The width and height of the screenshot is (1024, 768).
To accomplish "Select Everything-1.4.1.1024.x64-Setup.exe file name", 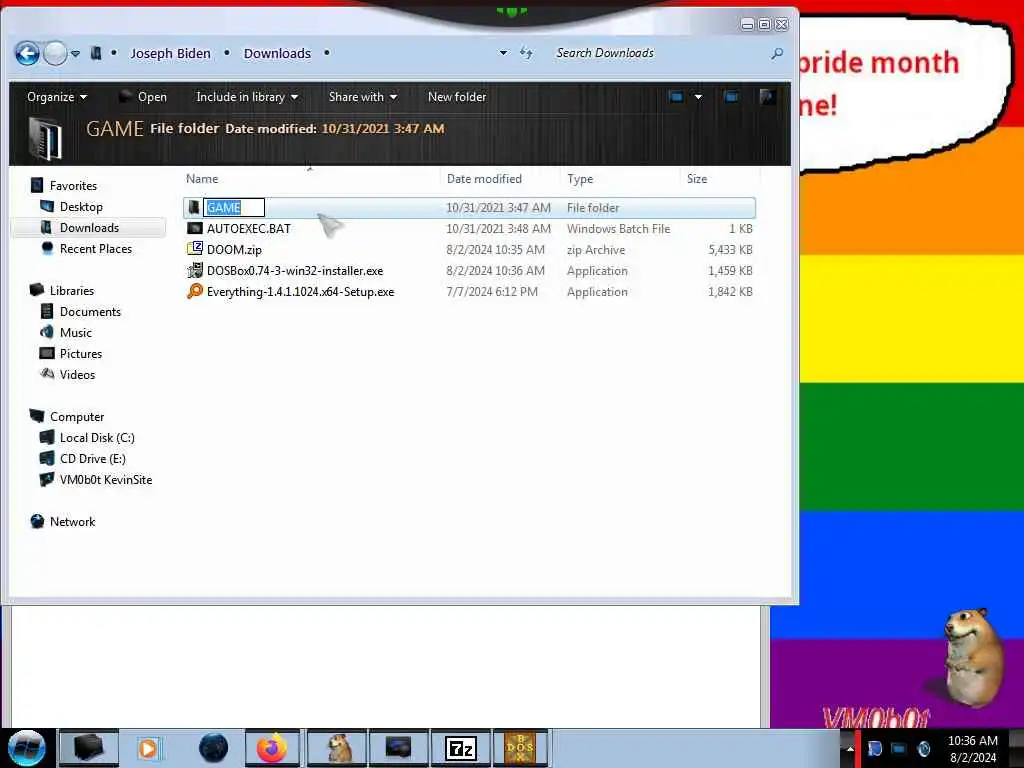I will [300, 292].
